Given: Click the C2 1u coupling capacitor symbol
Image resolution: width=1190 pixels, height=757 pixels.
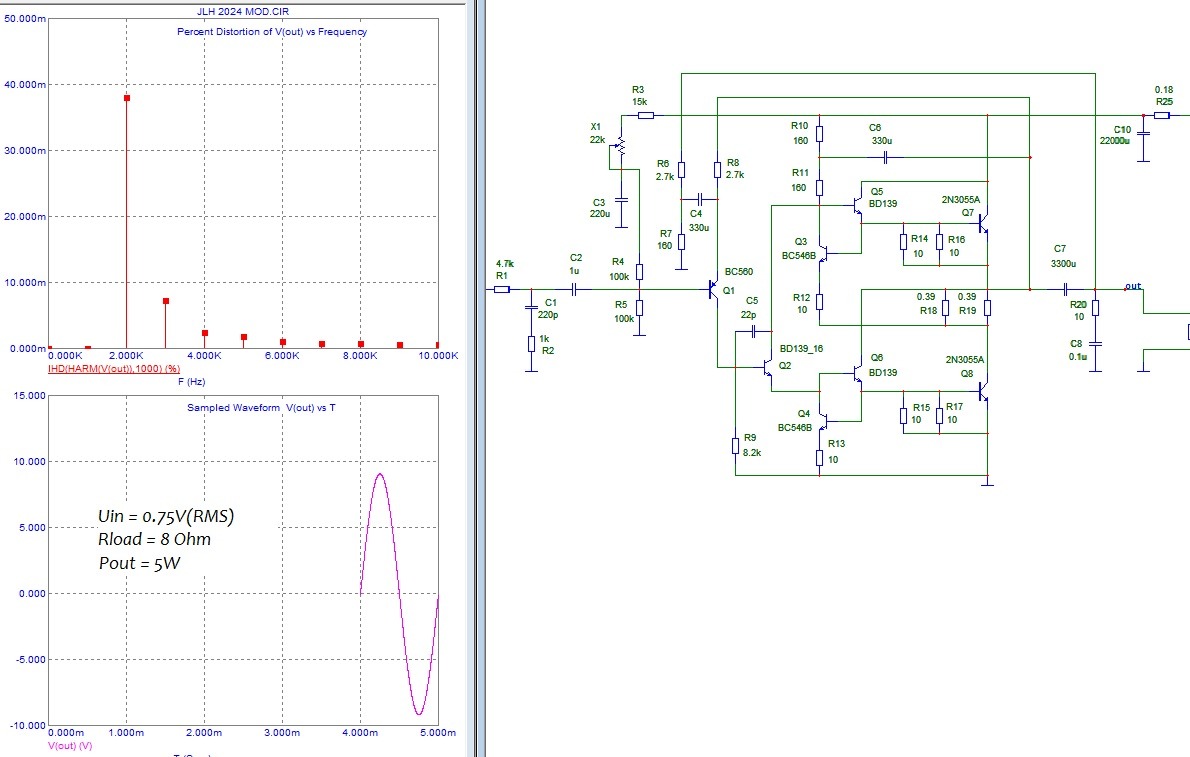Looking at the screenshot, I should point(575,289).
